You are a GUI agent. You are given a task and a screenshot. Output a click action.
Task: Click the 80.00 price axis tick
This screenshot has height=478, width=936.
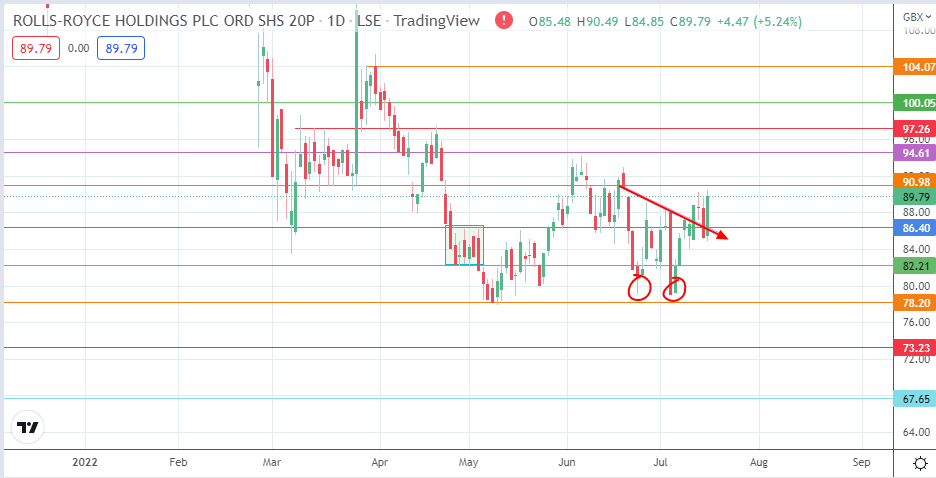[x=917, y=286]
